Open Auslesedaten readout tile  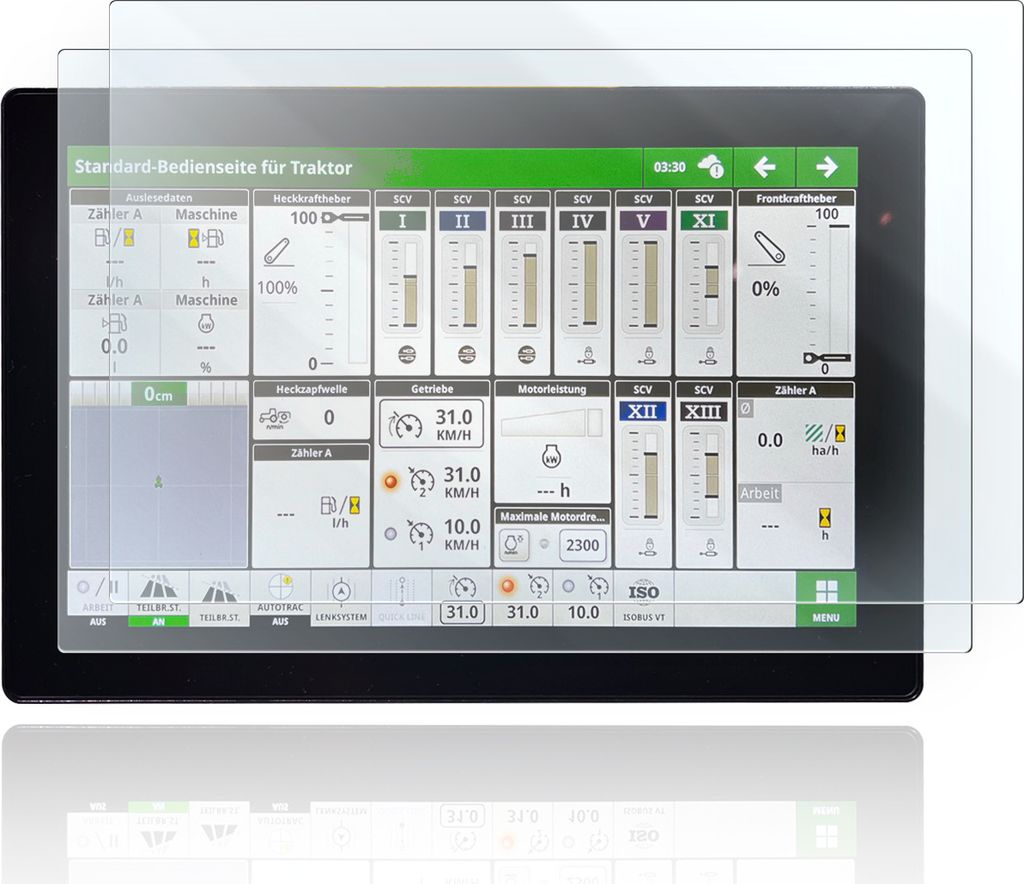159,283
